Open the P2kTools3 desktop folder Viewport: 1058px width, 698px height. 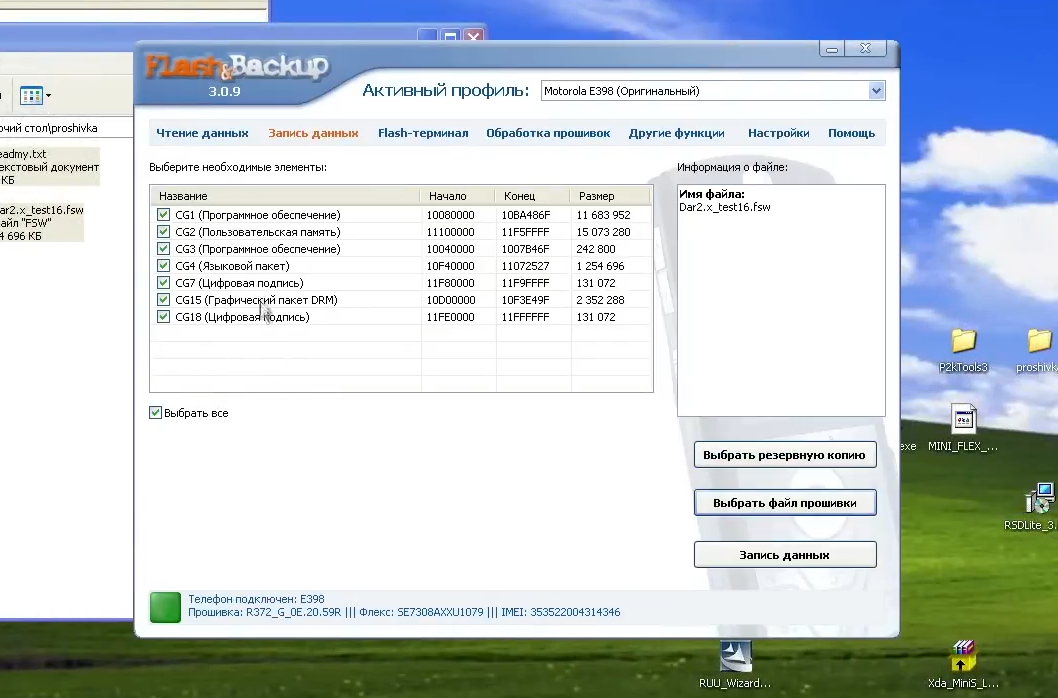[963, 342]
